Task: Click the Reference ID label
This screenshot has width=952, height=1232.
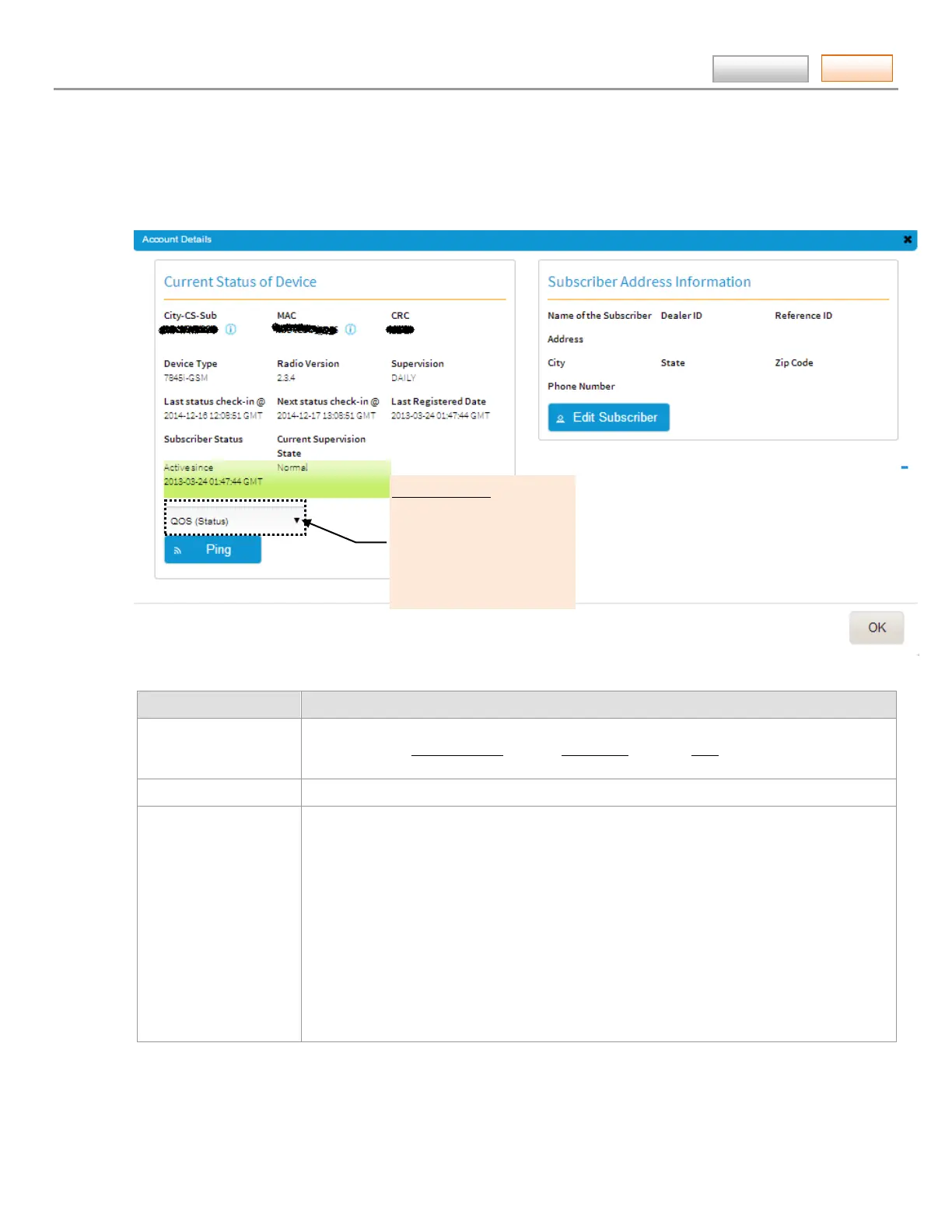Action: 803,316
